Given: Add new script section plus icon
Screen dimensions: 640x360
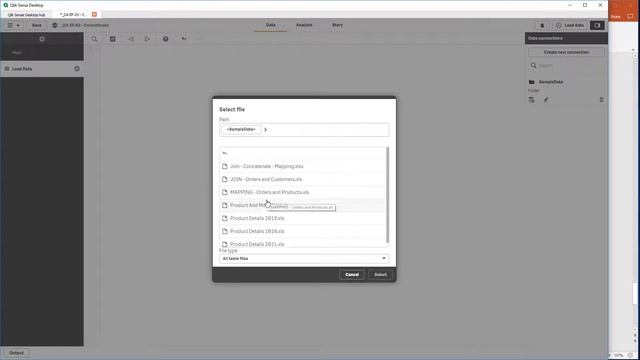Looking at the screenshot, I should (42, 39).
